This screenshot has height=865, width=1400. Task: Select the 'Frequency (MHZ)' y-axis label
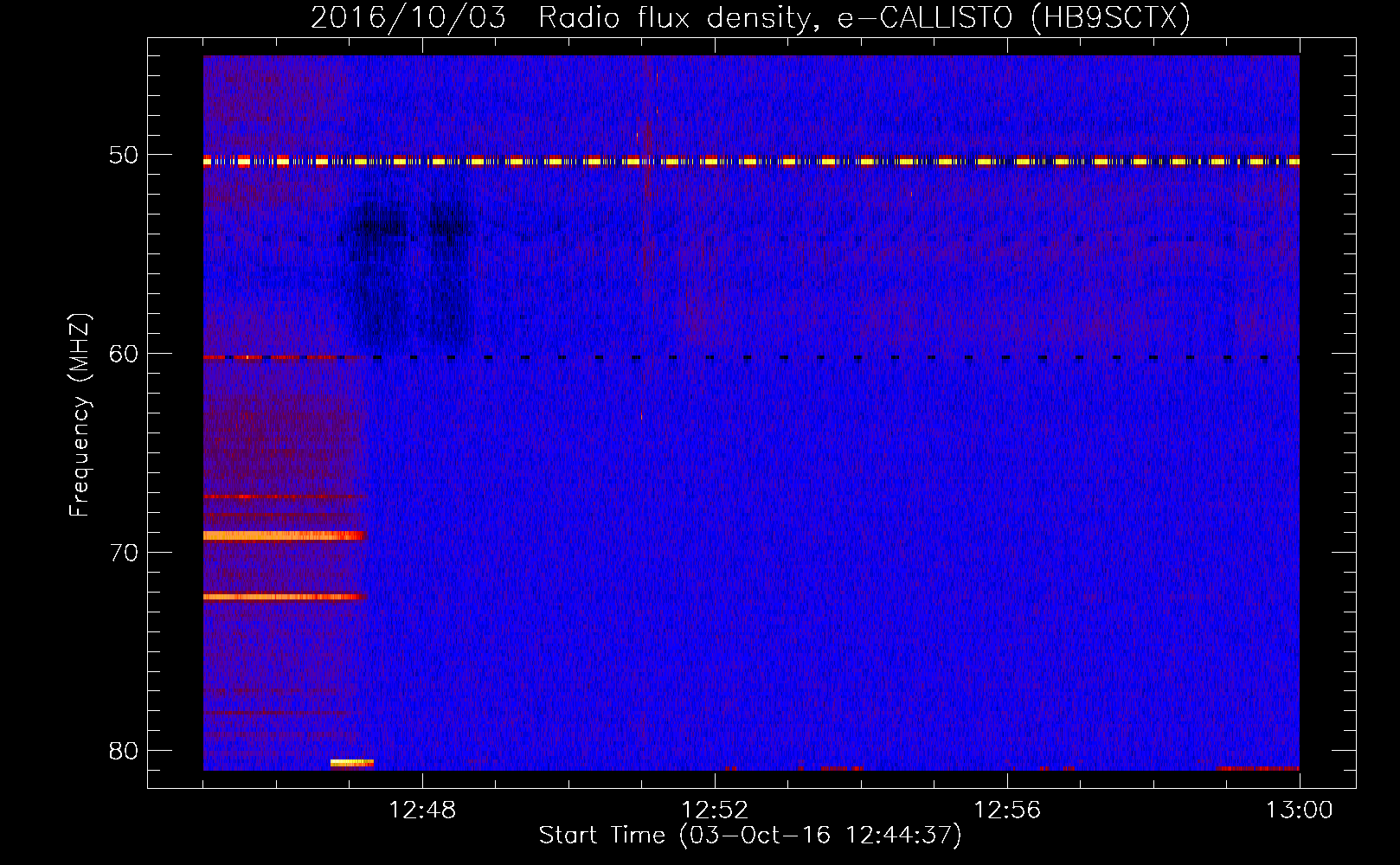[x=80, y=415]
